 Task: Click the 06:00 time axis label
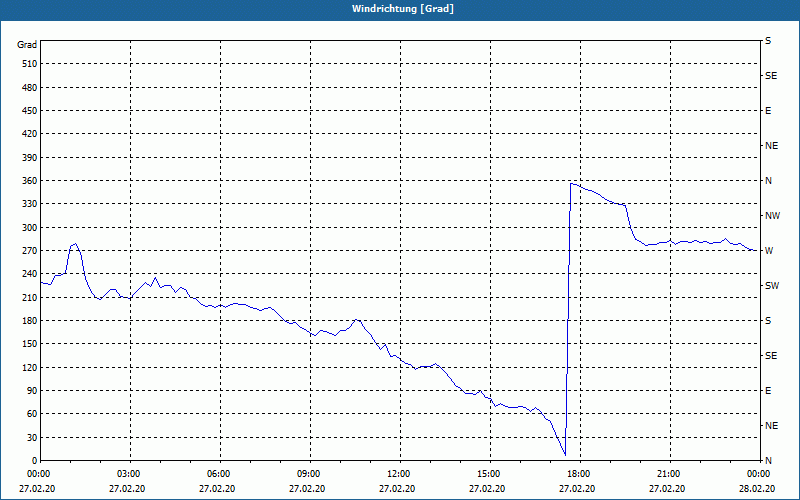[218, 474]
